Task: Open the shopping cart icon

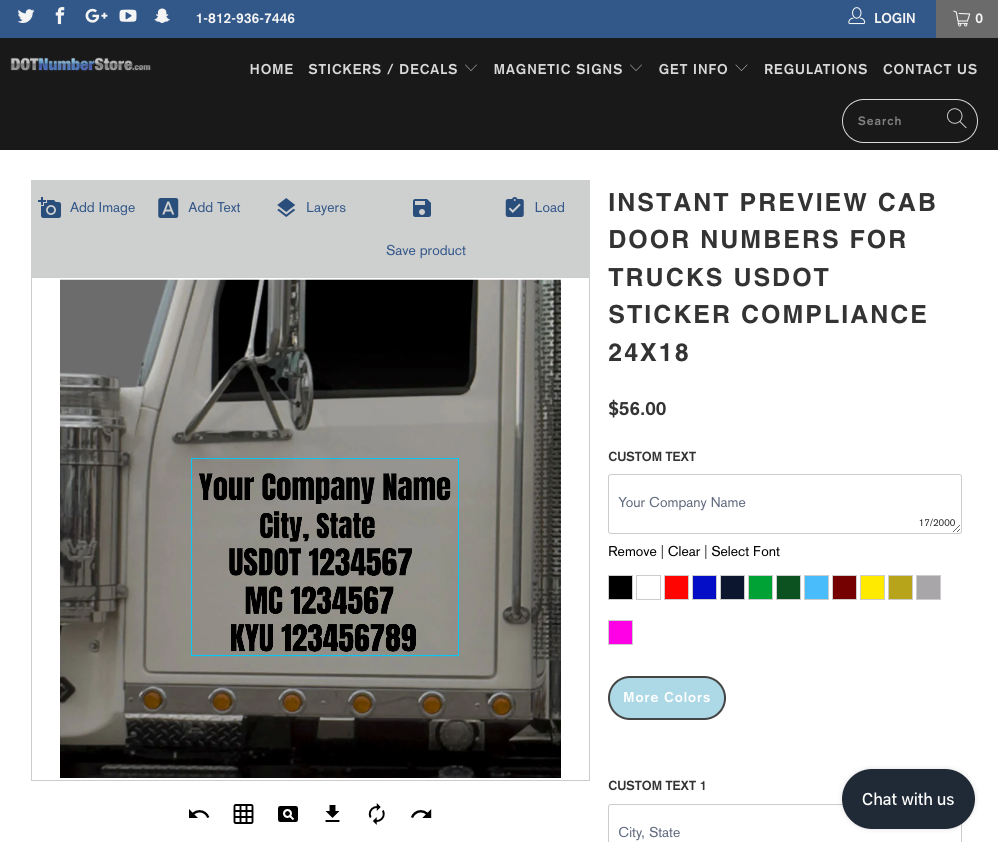Action: click(967, 18)
